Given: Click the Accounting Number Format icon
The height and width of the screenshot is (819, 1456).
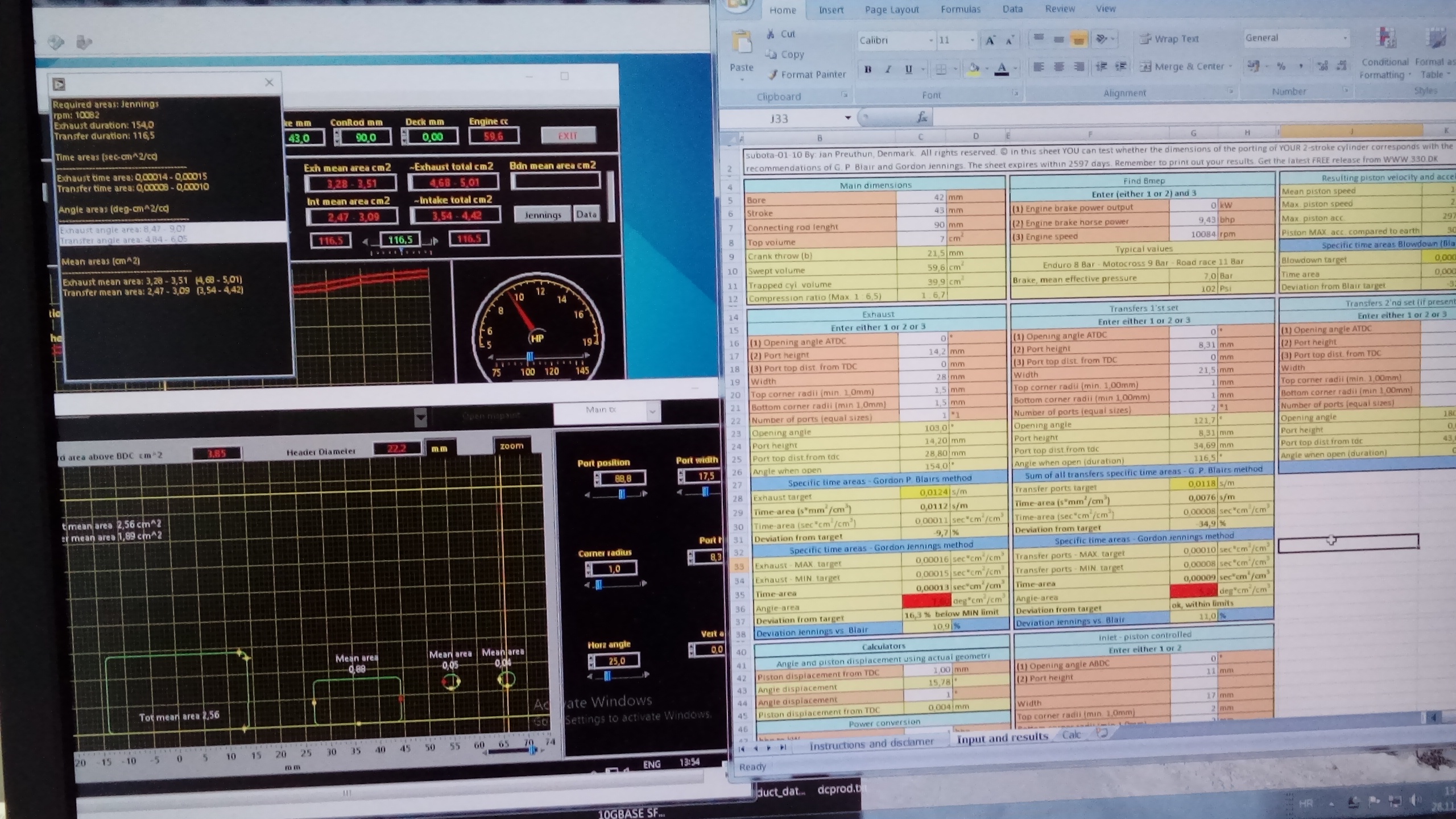Looking at the screenshot, I should (1252, 67).
